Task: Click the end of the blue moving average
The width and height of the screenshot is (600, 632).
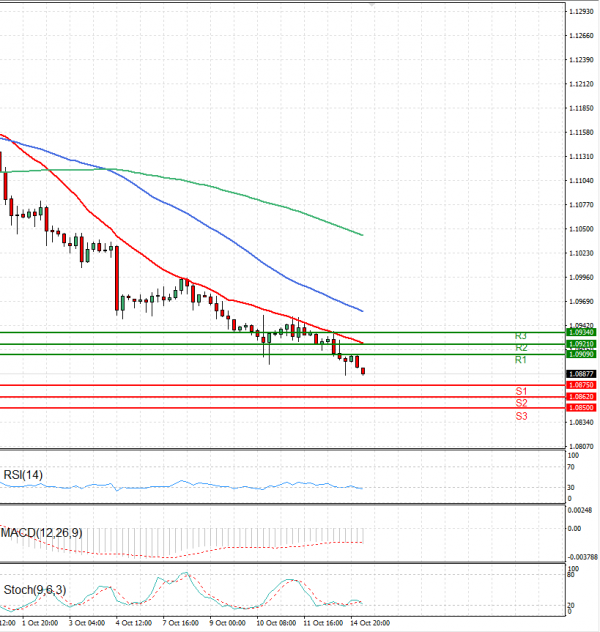Action: [x=362, y=311]
